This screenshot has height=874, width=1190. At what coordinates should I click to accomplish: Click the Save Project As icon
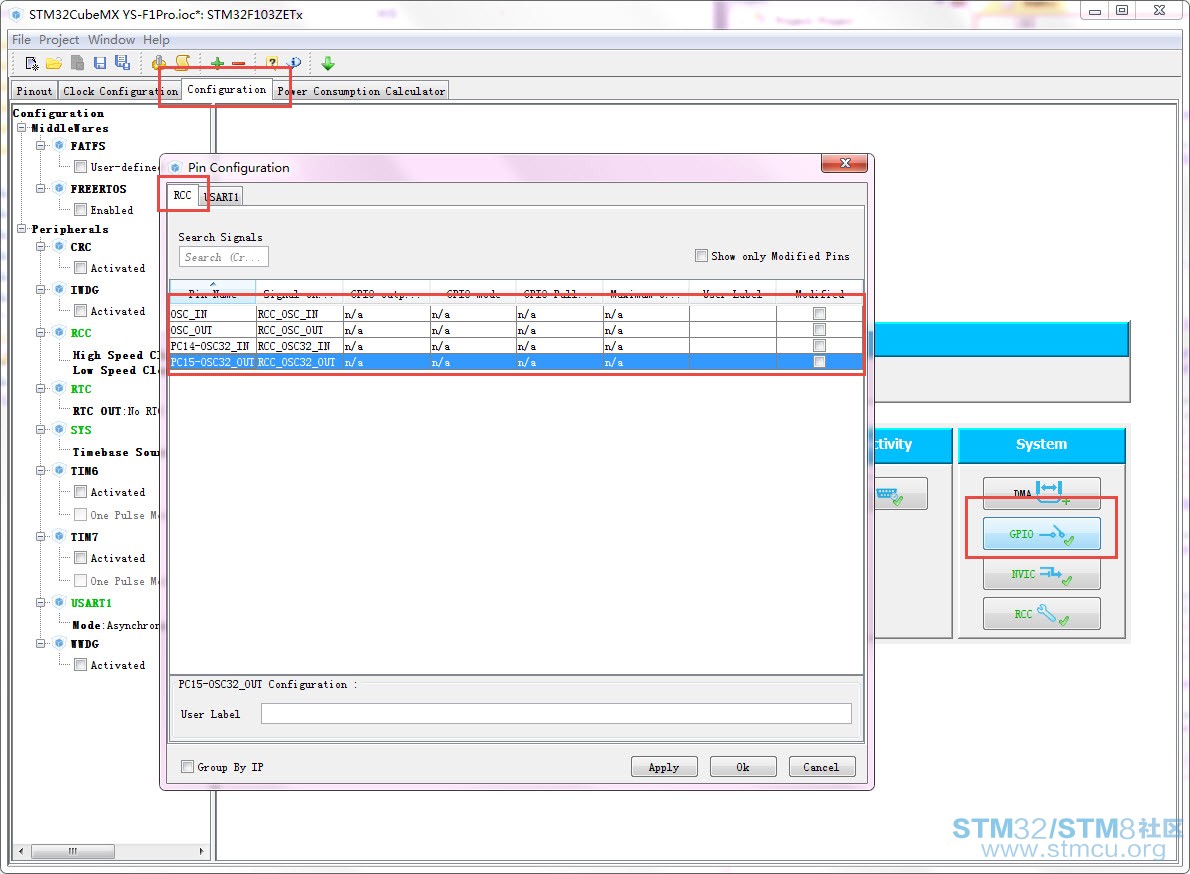click(x=122, y=63)
